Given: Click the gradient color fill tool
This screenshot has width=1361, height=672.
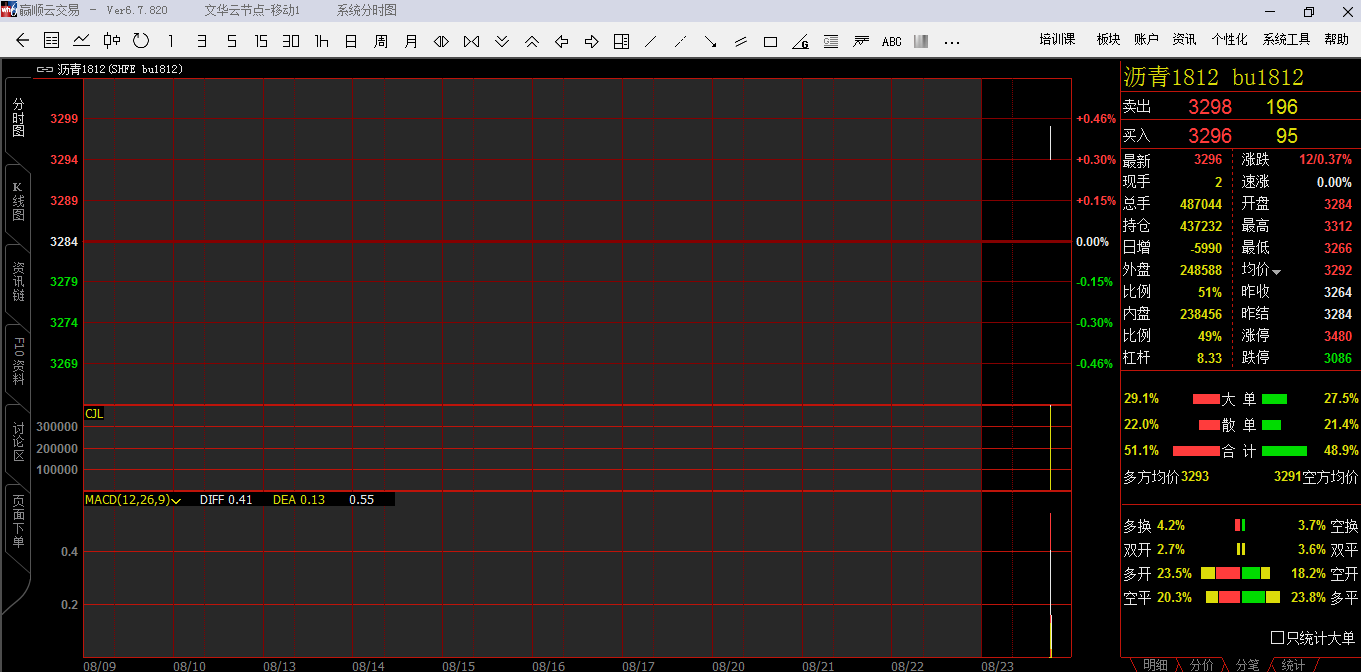Looking at the screenshot, I should [x=921, y=42].
